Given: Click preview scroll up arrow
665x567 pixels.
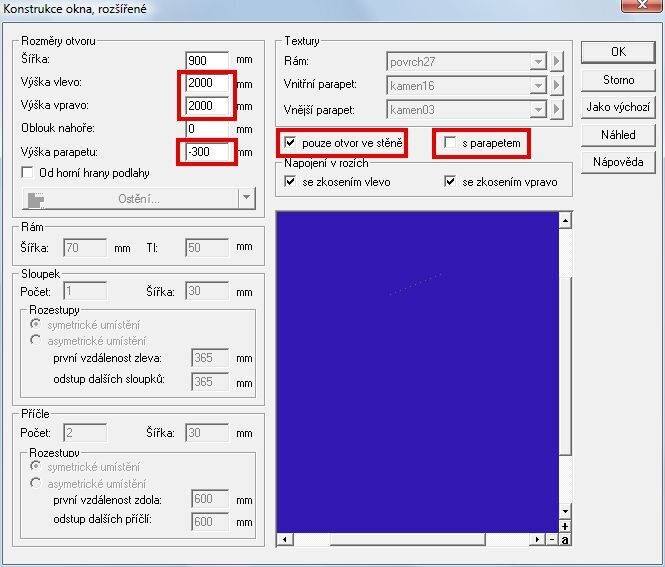Looking at the screenshot, I should [x=565, y=221].
